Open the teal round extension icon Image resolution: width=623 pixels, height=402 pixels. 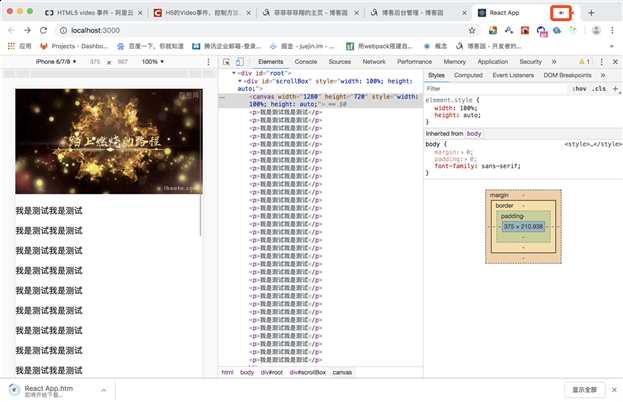(x=557, y=30)
